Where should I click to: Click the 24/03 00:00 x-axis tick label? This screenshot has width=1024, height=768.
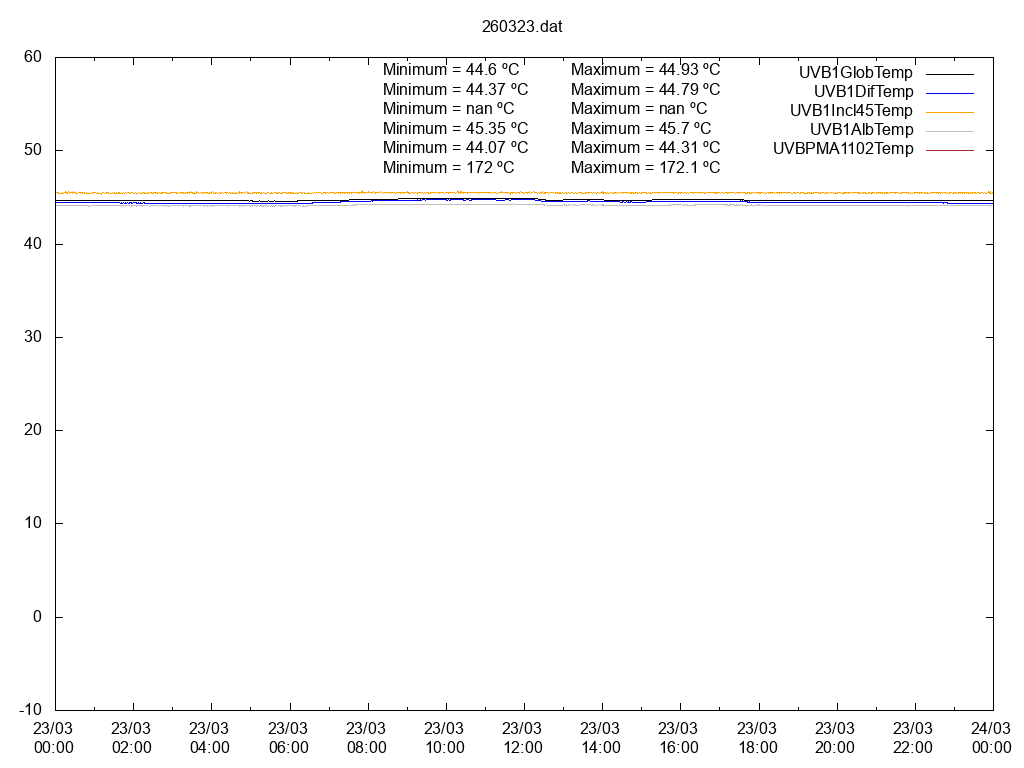click(992, 738)
